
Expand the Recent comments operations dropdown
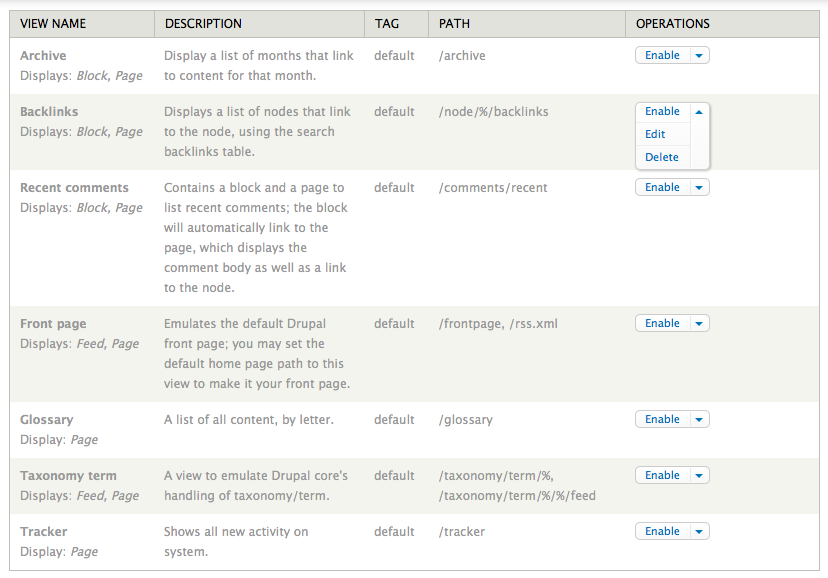pos(699,187)
